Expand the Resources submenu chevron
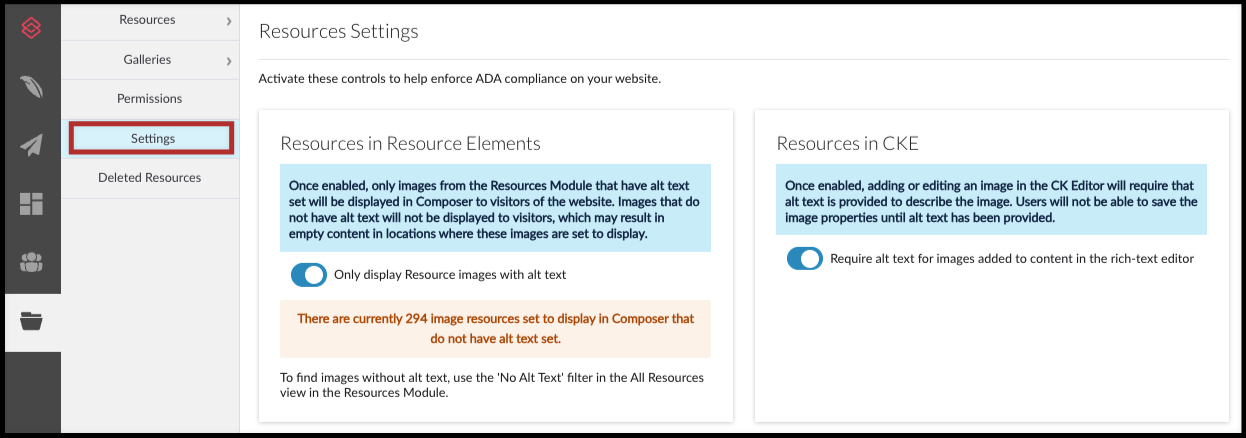This screenshot has height=438, width=1246. coord(229,20)
